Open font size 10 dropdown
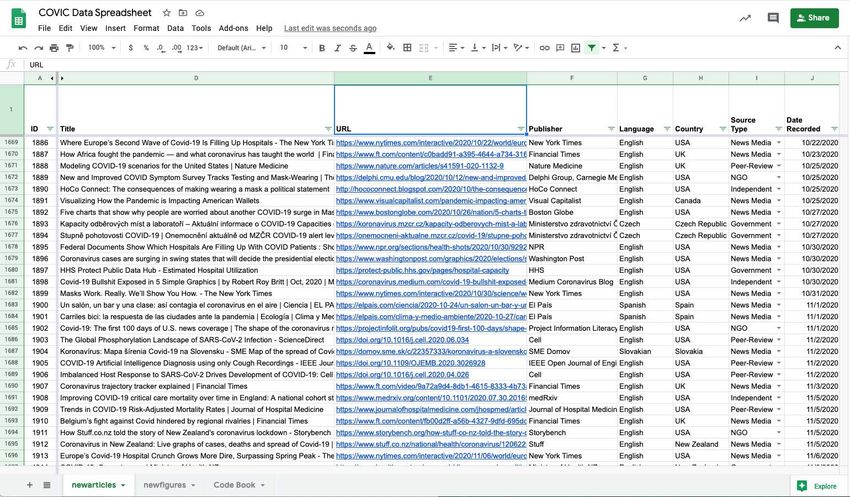 point(293,48)
